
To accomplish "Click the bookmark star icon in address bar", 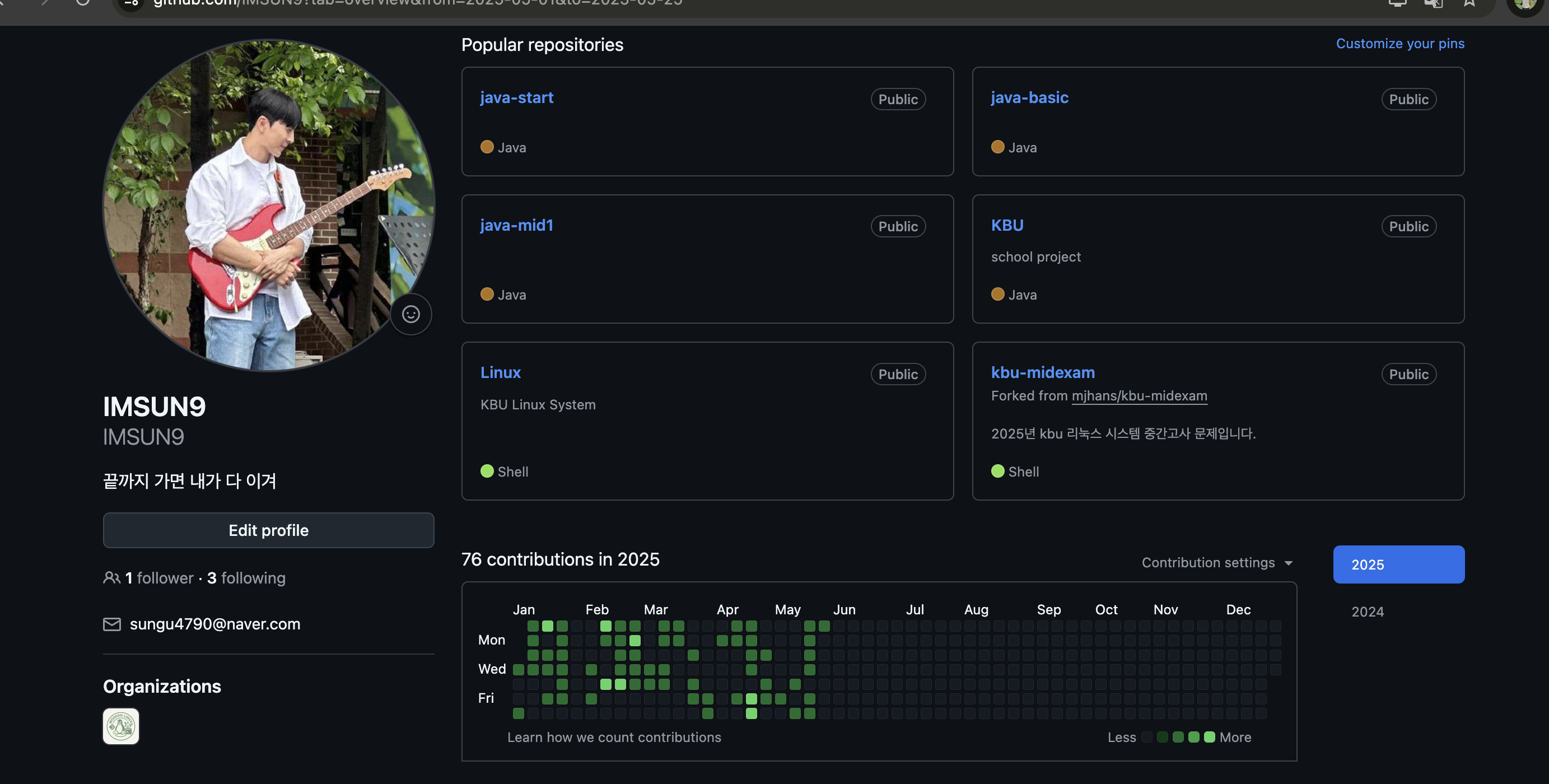I will 1469,3.
